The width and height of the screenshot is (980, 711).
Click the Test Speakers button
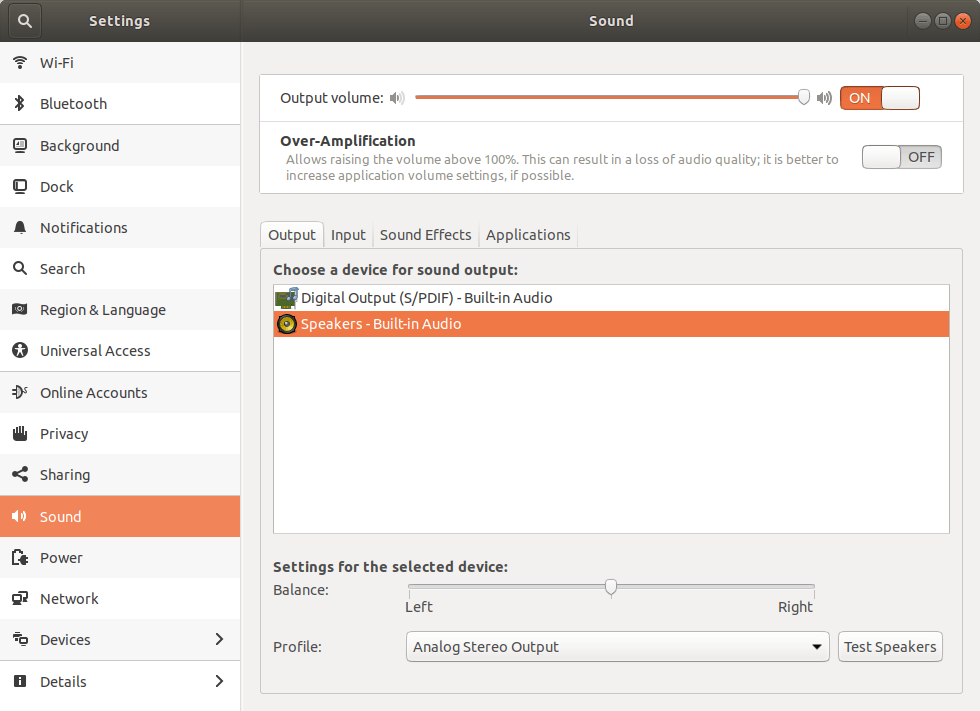coord(890,646)
